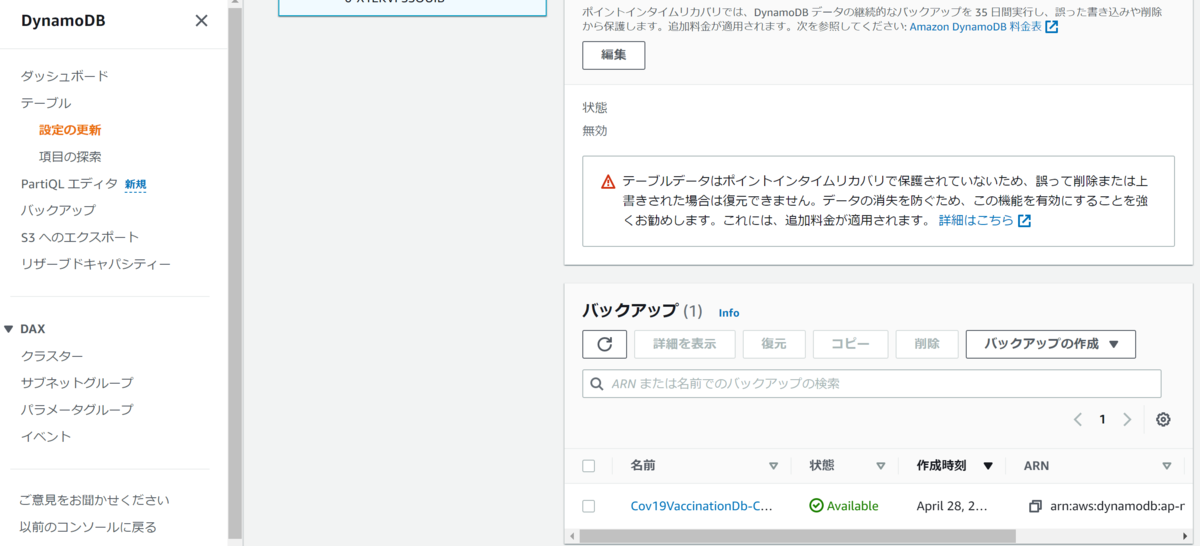The image size is (1200, 546).
Task: Open backup table settings gear
Action: click(x=1163, y=420)
